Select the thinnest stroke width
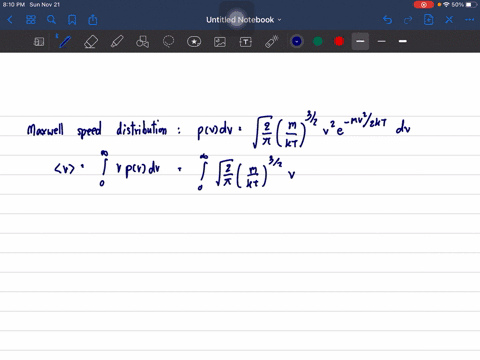480x360 pixels. 382,41
